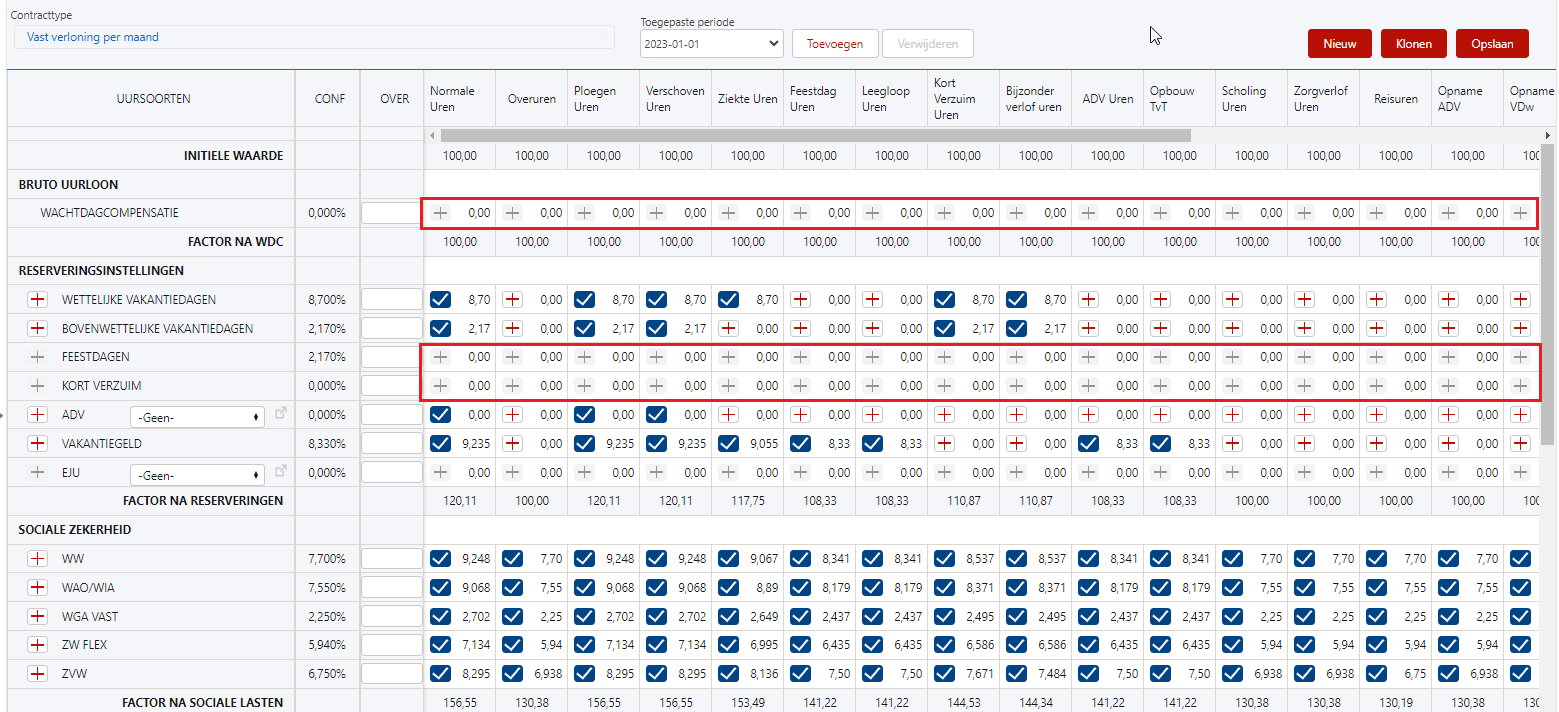The width and height of the screenshot is (1559, 712).
Task: Uncheck ZW FLEX checkbox under Reisuren
Action: tap(1376, 645)
